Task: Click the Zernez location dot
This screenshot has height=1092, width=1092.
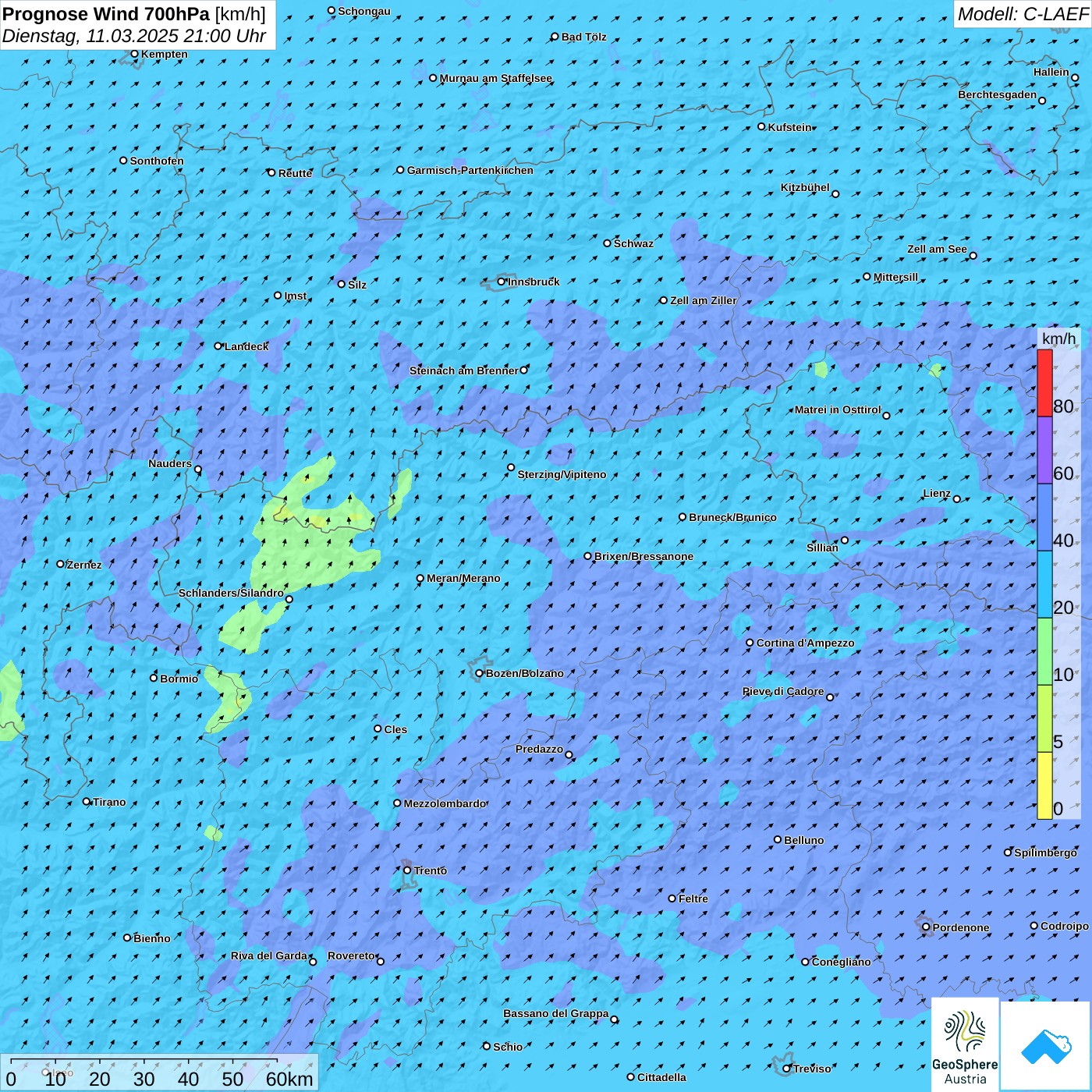Action: click(x=61, y=564)
